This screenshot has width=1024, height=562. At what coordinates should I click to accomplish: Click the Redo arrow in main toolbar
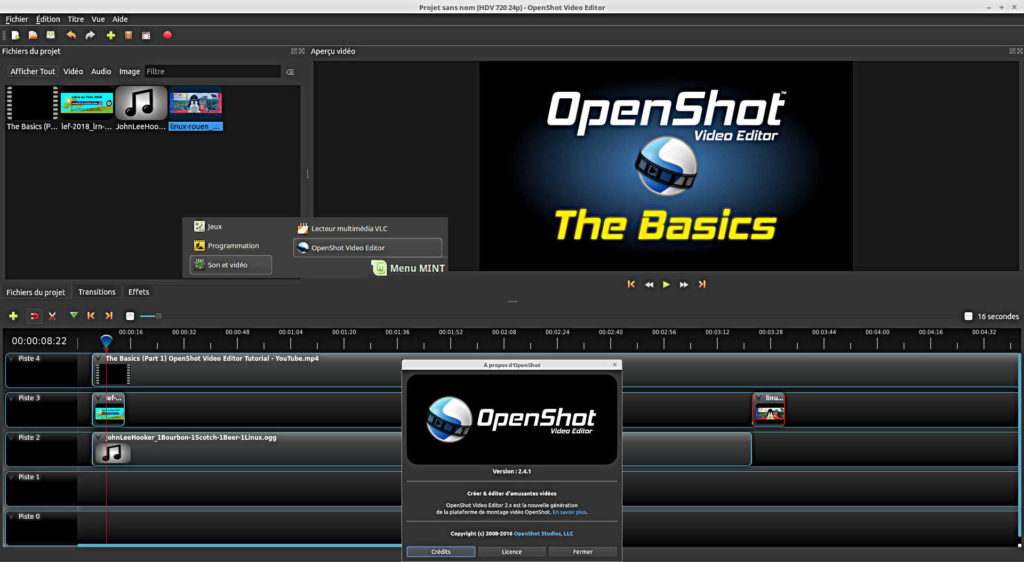pyautogui.click(x=90, y=35)
